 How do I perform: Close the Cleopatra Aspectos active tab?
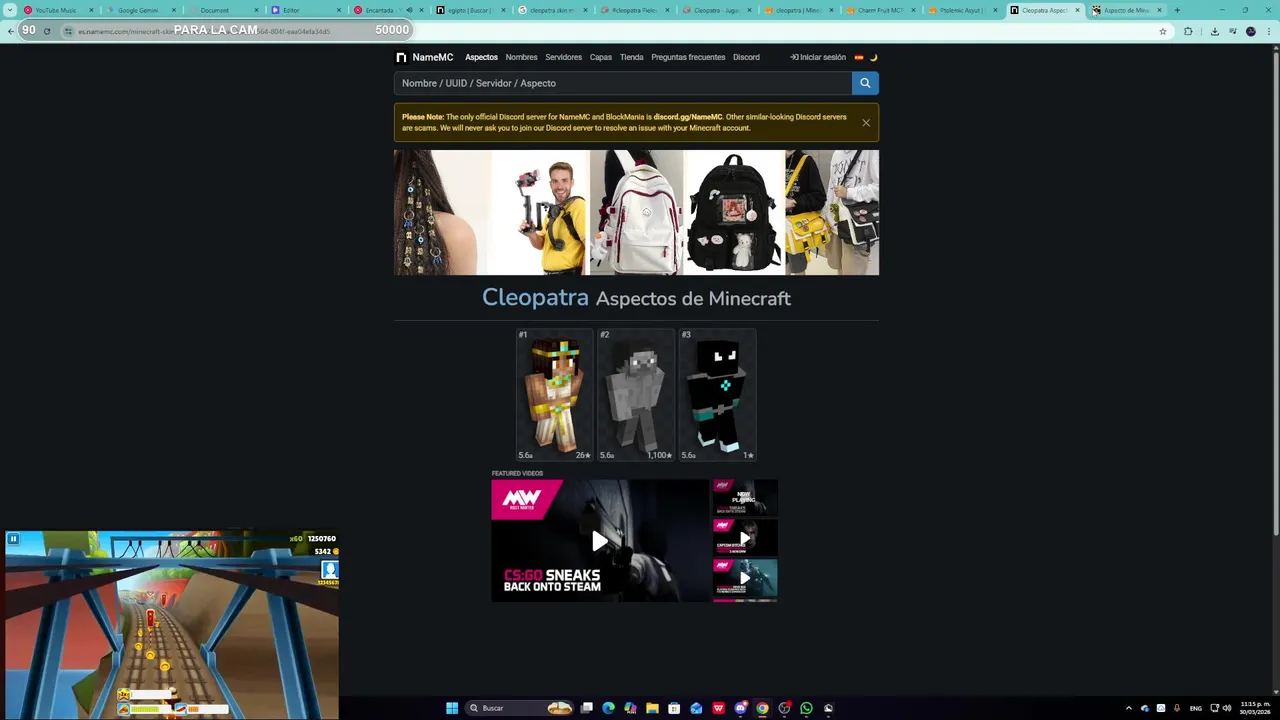point(1077,10)
